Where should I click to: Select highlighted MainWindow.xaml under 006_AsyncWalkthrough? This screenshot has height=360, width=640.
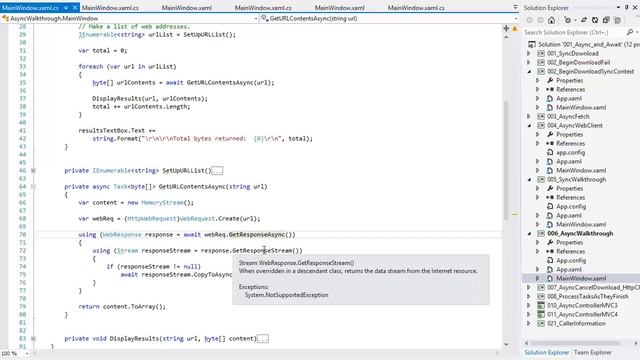pyautogui.click(x=581, y=278)
